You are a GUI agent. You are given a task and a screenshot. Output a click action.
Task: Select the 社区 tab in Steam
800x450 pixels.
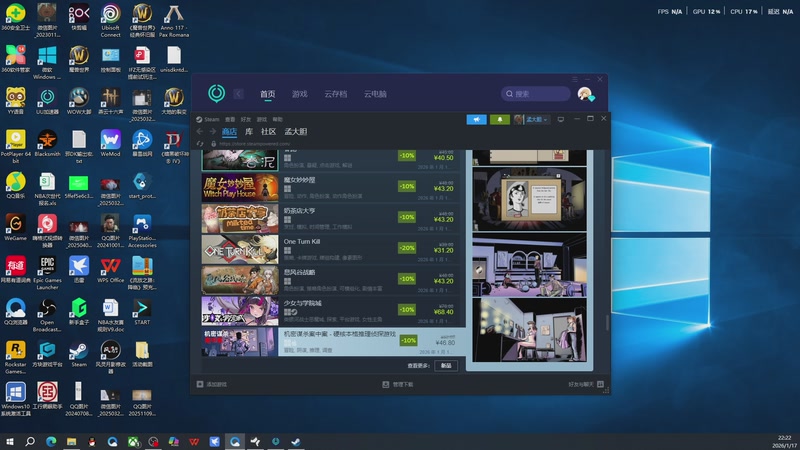(268, 132)
